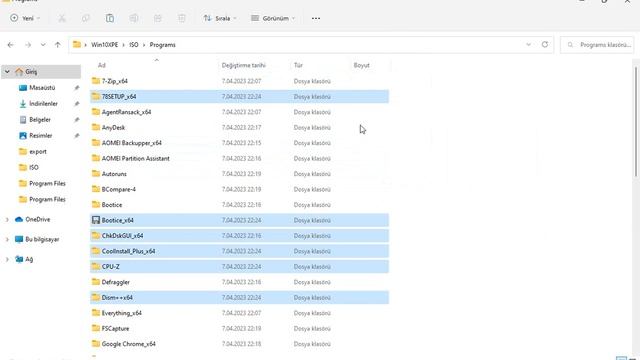Open the Görünüm (View) dropdown
Image resolution: width=640 pixels, height=360 pixels.
[273, 18]
